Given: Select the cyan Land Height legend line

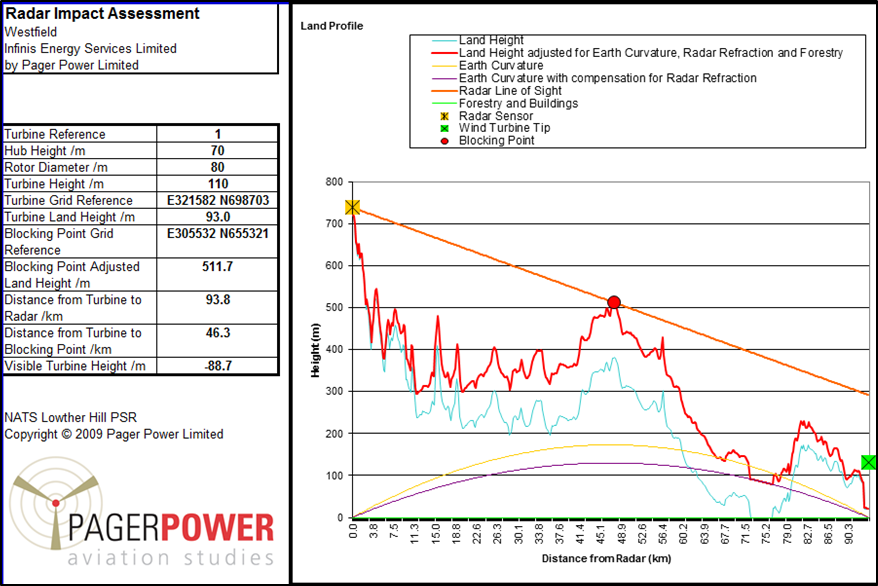Looking at the screenshot, I should coord(432,40).
